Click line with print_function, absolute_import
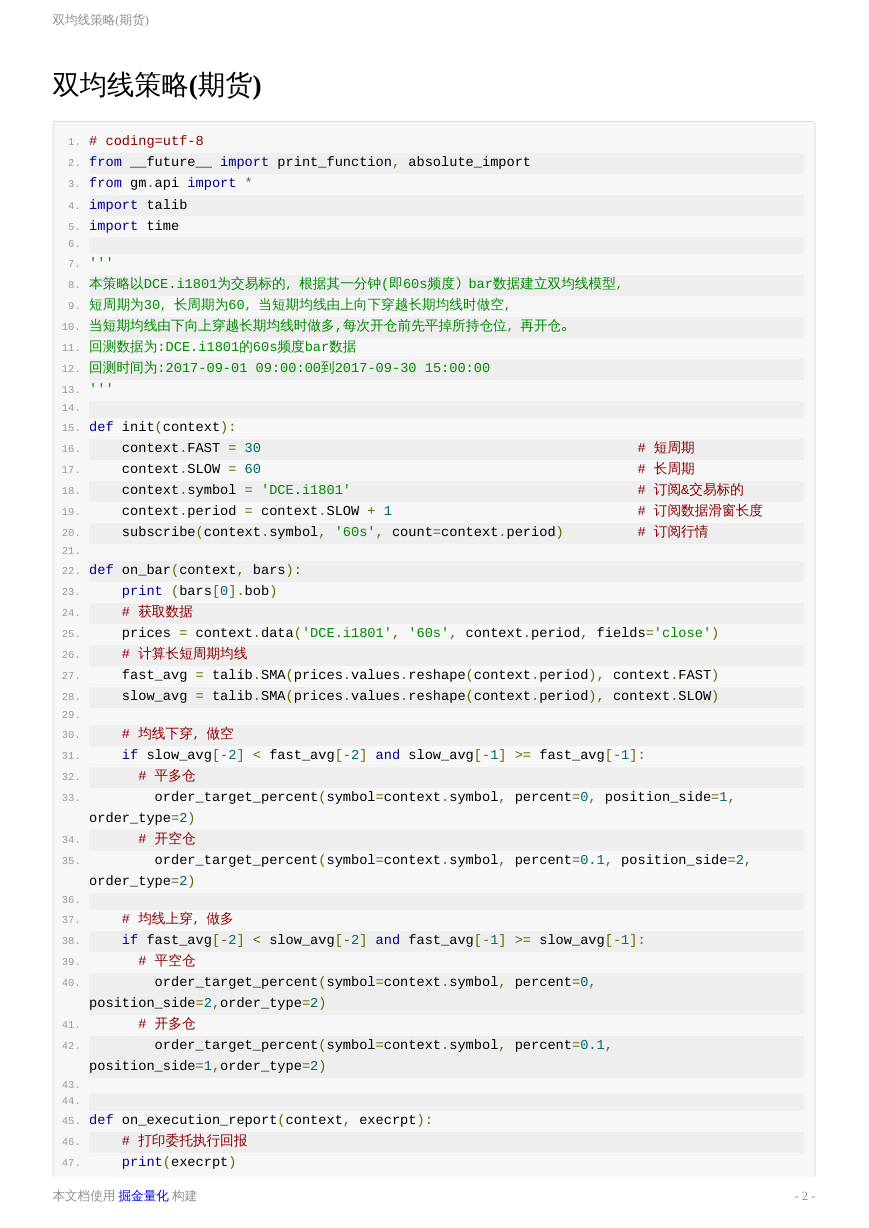The height and width of the screenshot is (1228, 869). [310, 163]
